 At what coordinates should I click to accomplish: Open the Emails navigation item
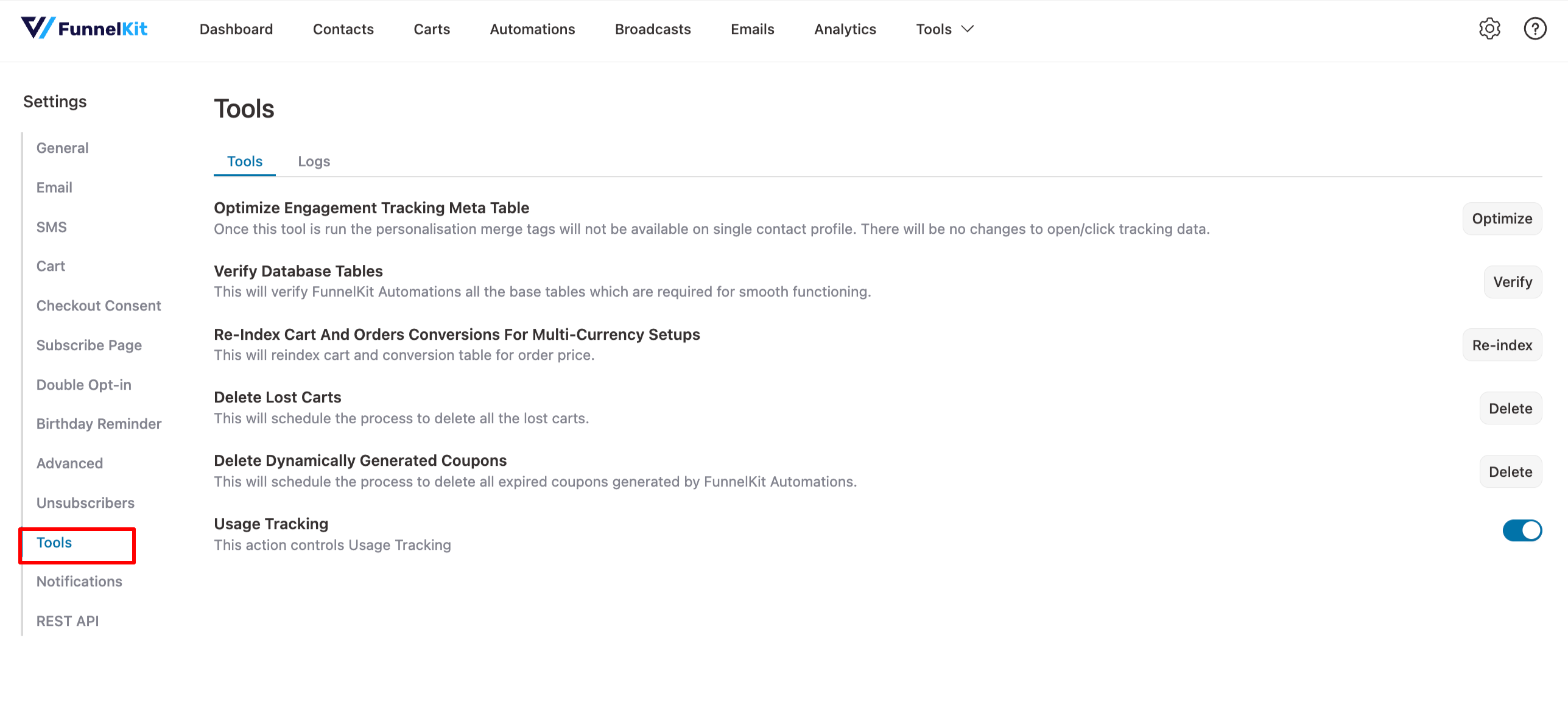[753, 29]
